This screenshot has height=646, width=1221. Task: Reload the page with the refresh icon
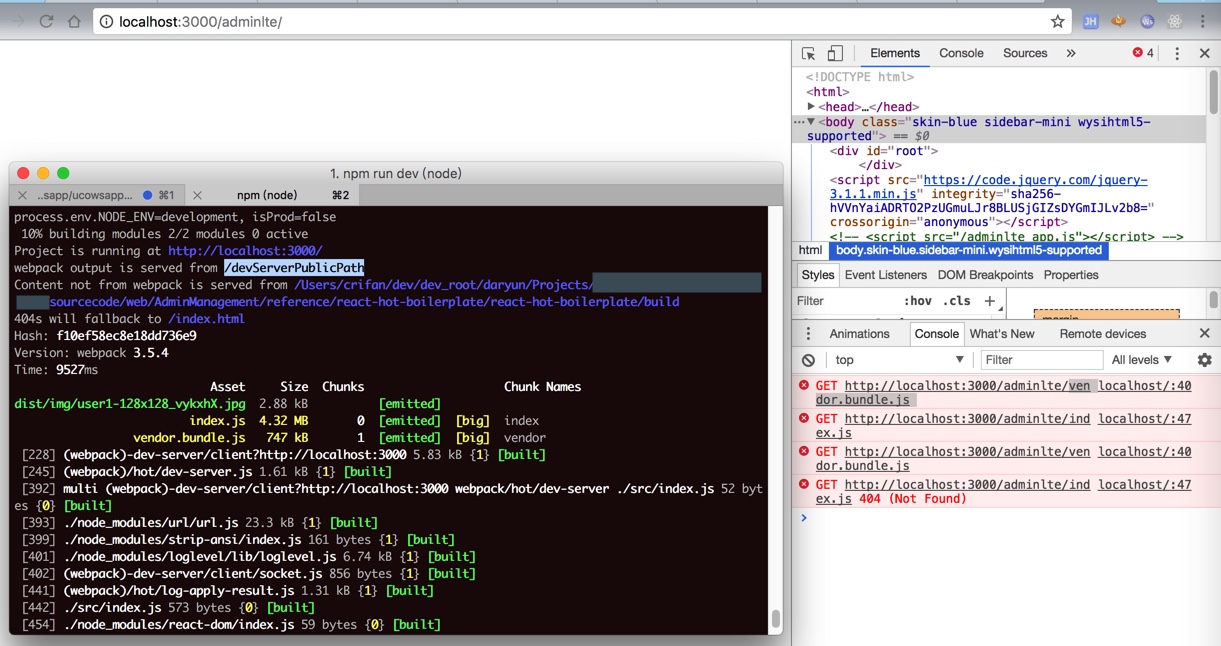[x=46, y=21]
